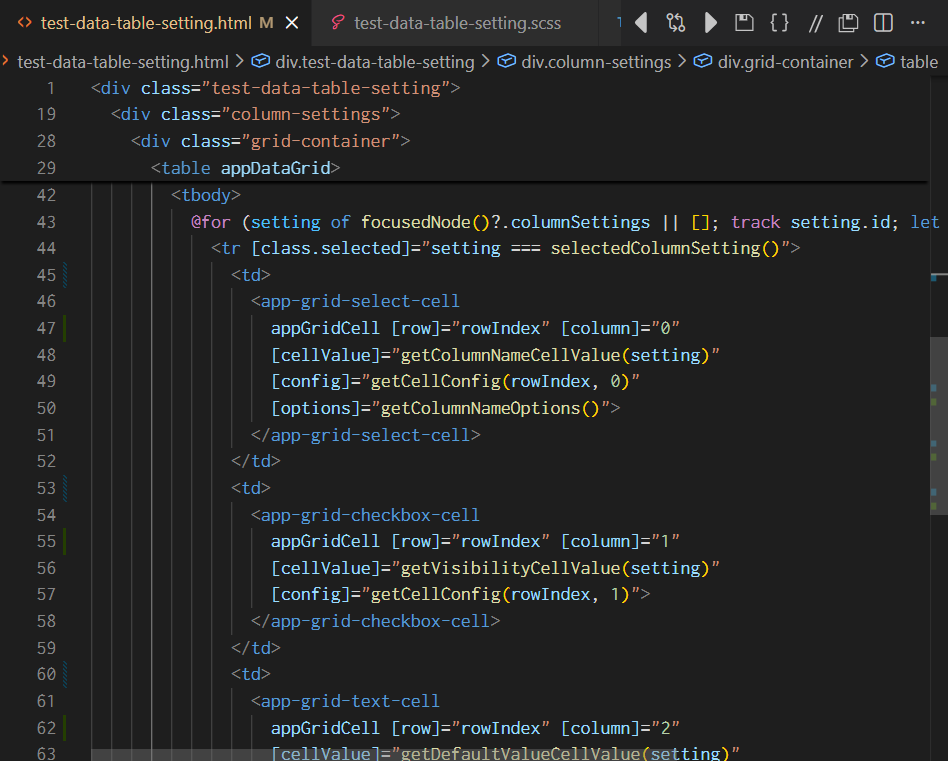Click focusedNode() on line 43
Viewport: 948px width, 761px height.
click(425, 222)
